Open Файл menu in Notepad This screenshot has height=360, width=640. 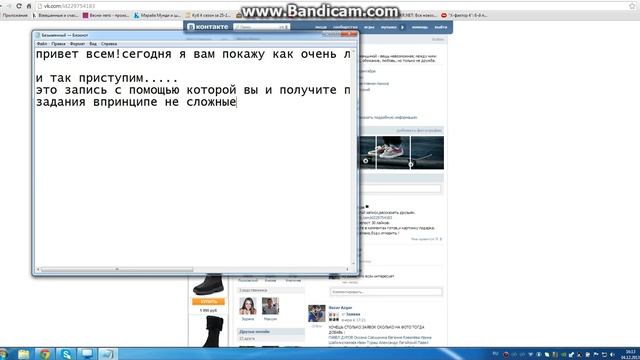coord(42,44)
